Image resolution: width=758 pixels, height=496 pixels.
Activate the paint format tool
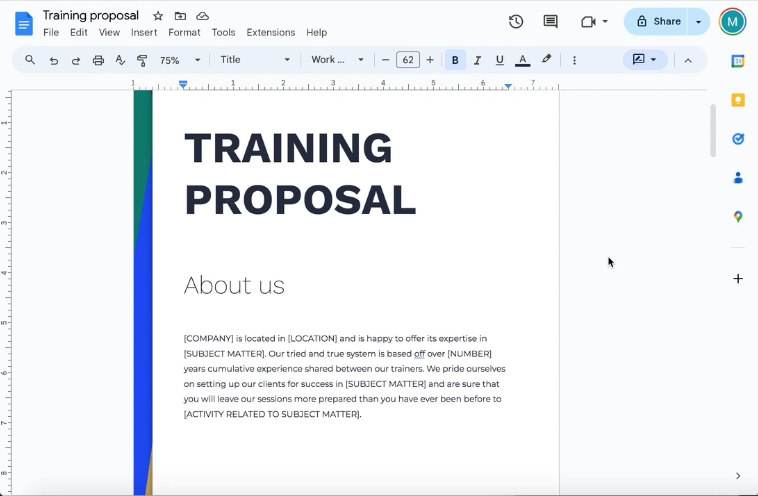point(142,60)
